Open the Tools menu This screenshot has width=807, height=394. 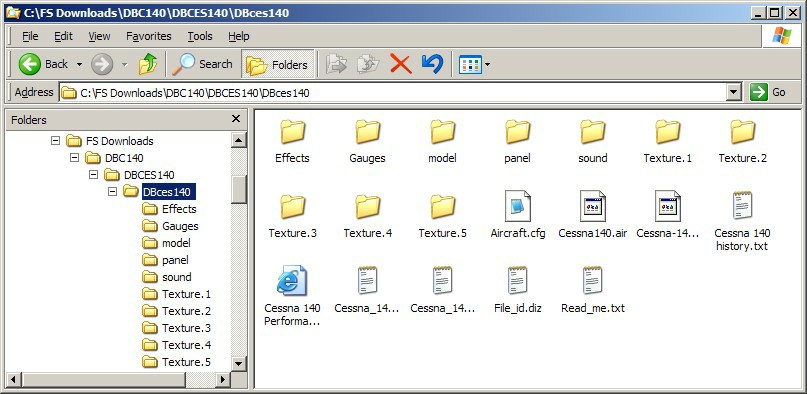tap(200, 36)
